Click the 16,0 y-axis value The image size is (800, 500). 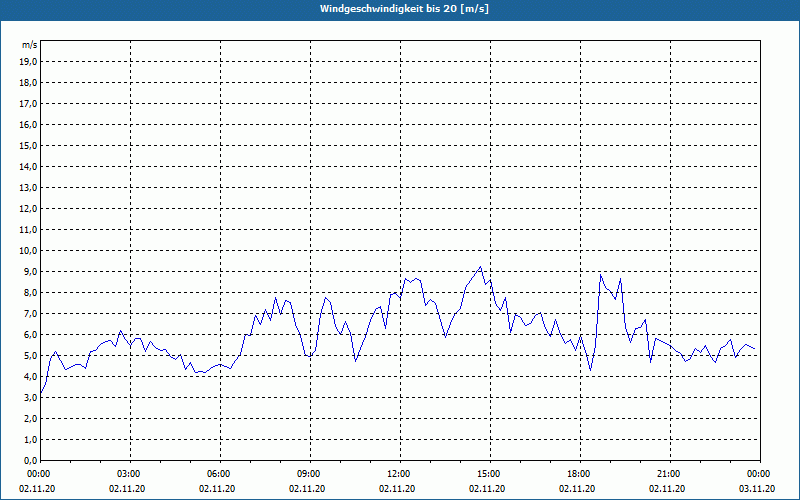(x=28, y=124)
